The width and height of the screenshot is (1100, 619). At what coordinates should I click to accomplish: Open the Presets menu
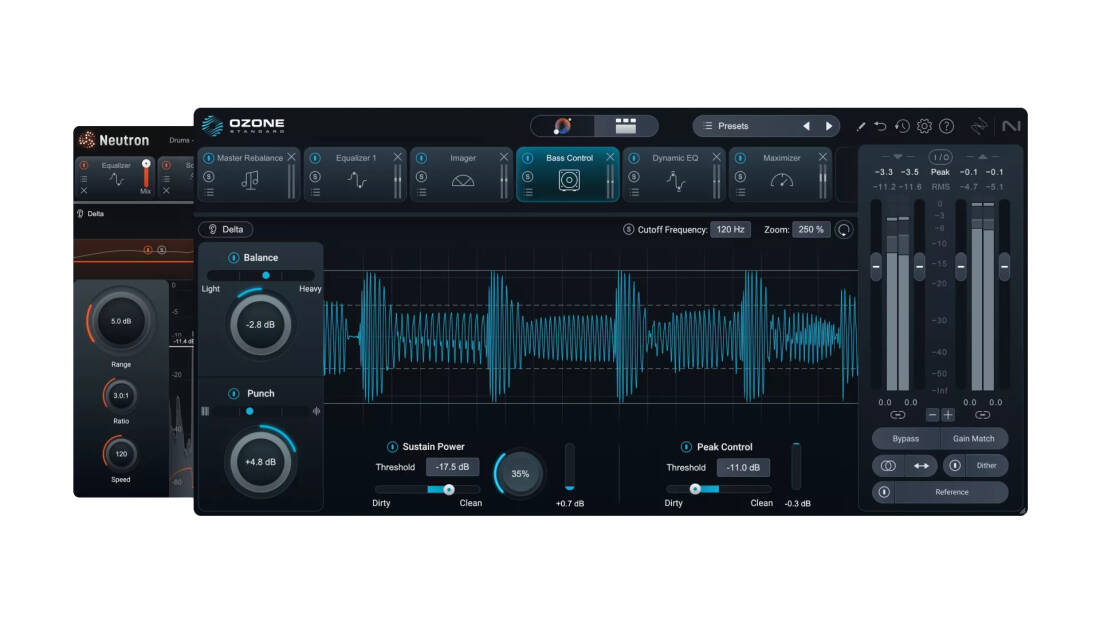click(735, 125)
